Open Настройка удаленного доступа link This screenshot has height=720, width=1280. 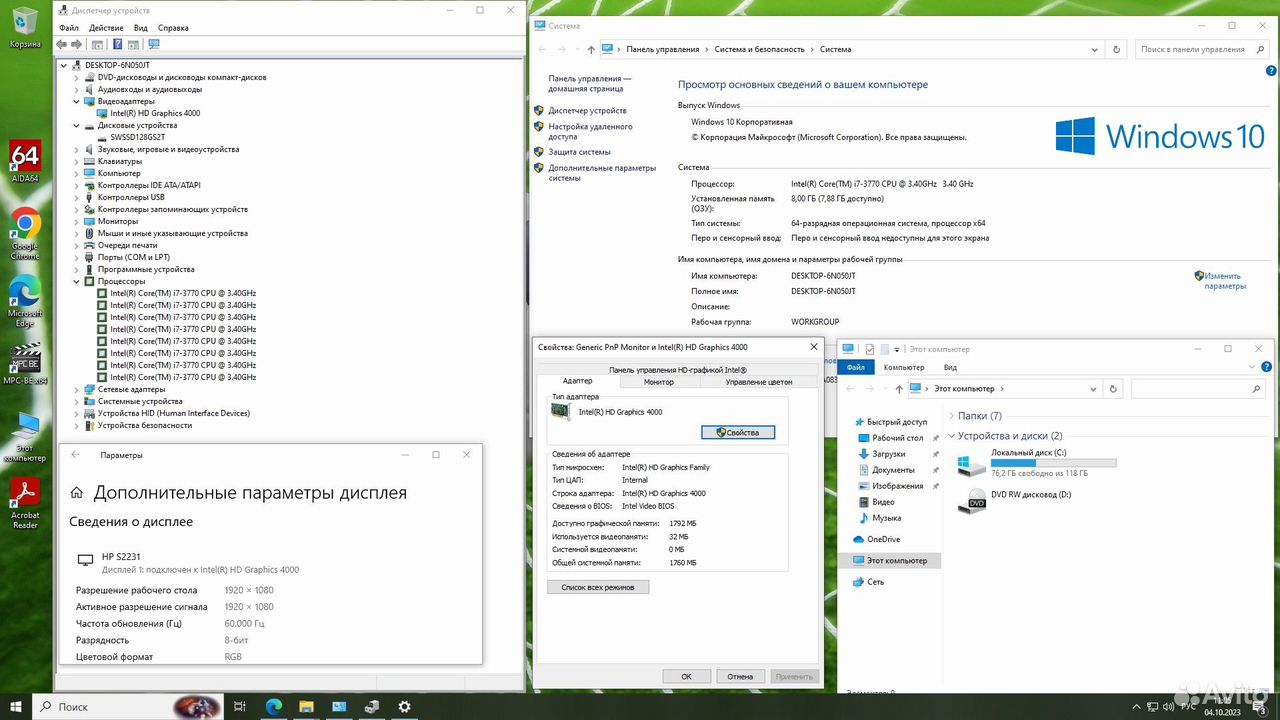[x=590, y=131]
